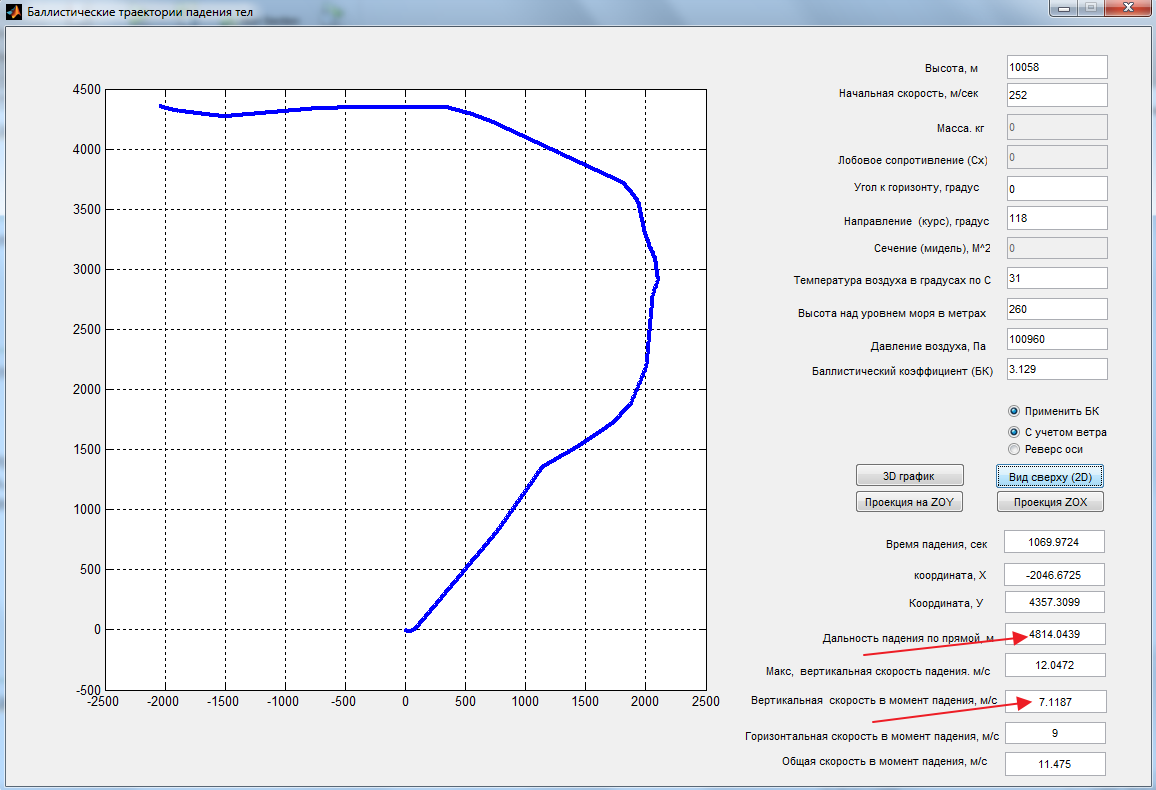Click the disabled 'Масса, кг' field

tap(1056, 127)
